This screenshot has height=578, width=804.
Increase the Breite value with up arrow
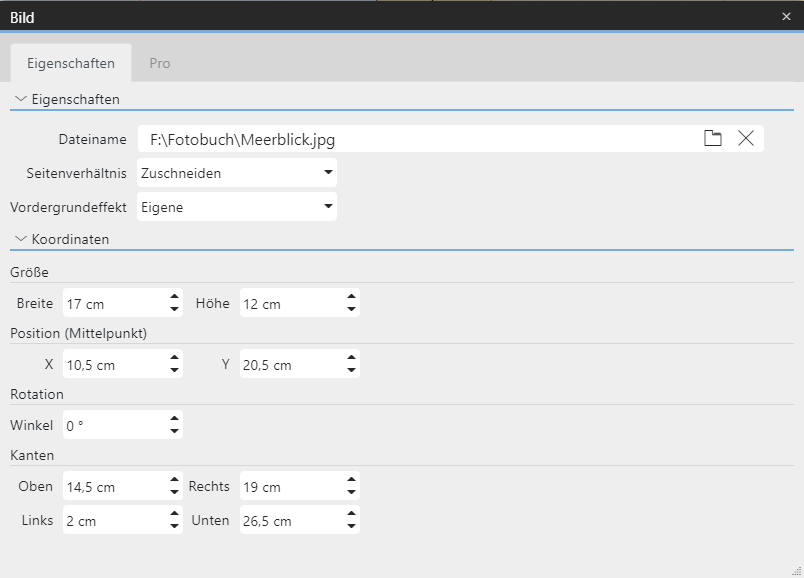click(x=175, y=297)
